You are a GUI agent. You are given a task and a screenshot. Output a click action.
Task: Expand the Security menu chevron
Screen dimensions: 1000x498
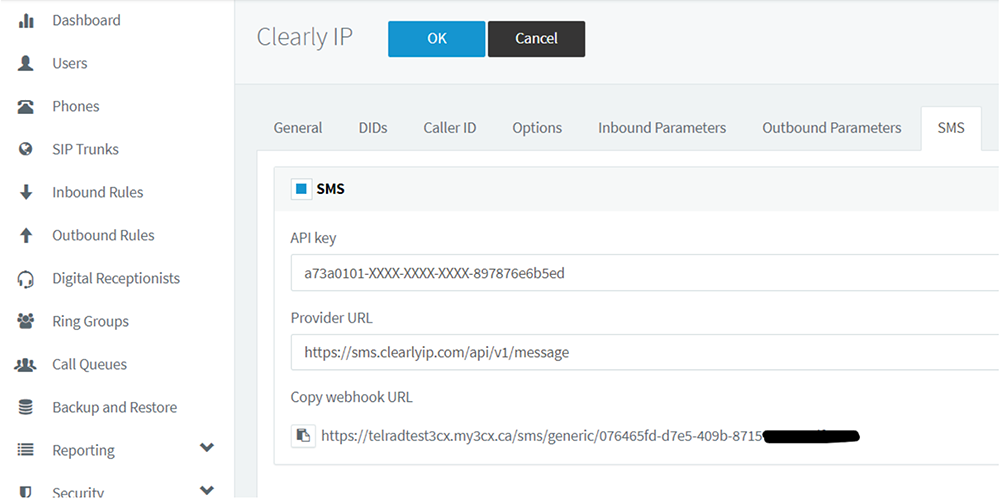[207, 490]
